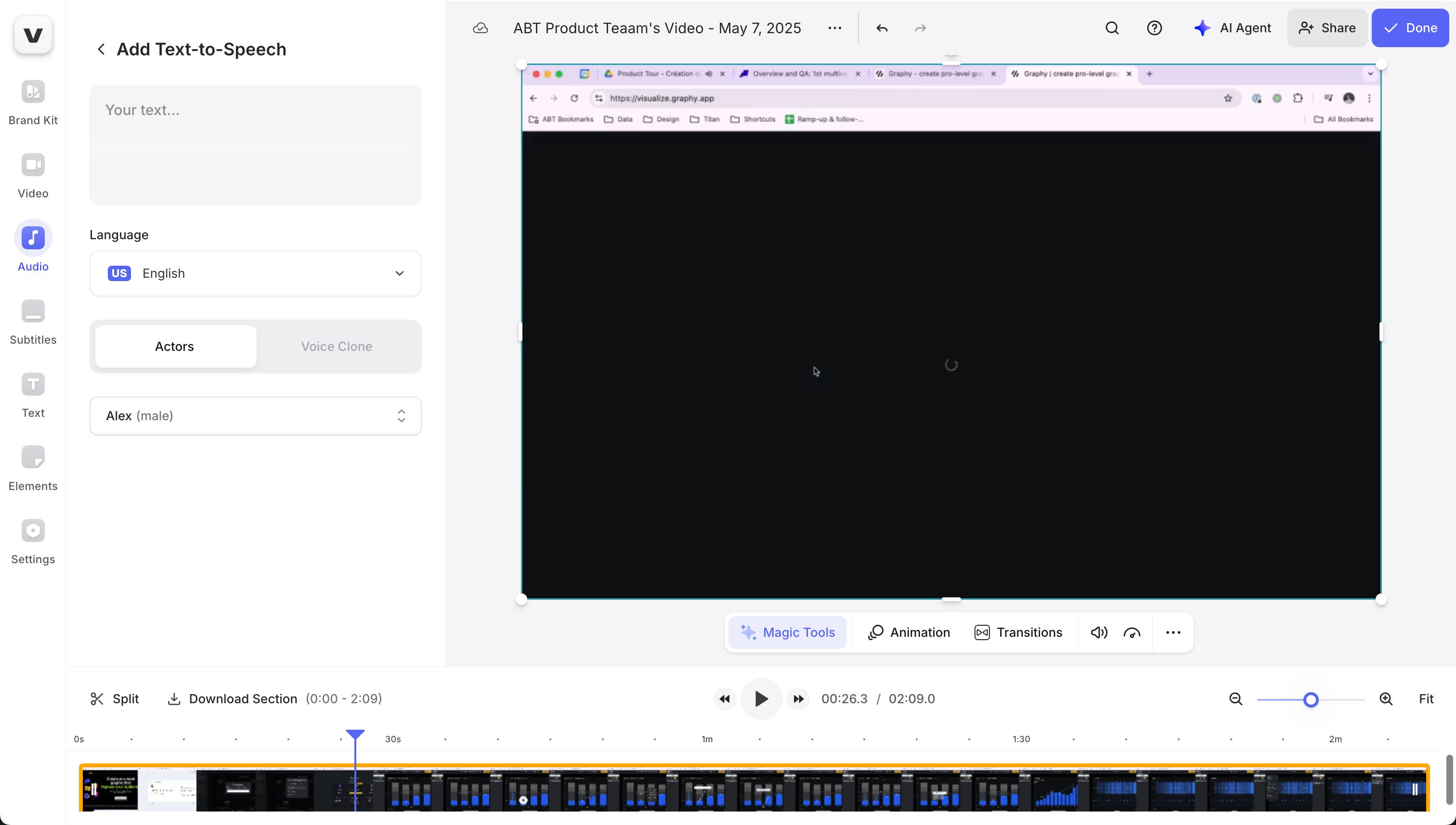Screen dimensions: 1456x825
Task: Click the Share button
Action: click(x=1327, y=28)
